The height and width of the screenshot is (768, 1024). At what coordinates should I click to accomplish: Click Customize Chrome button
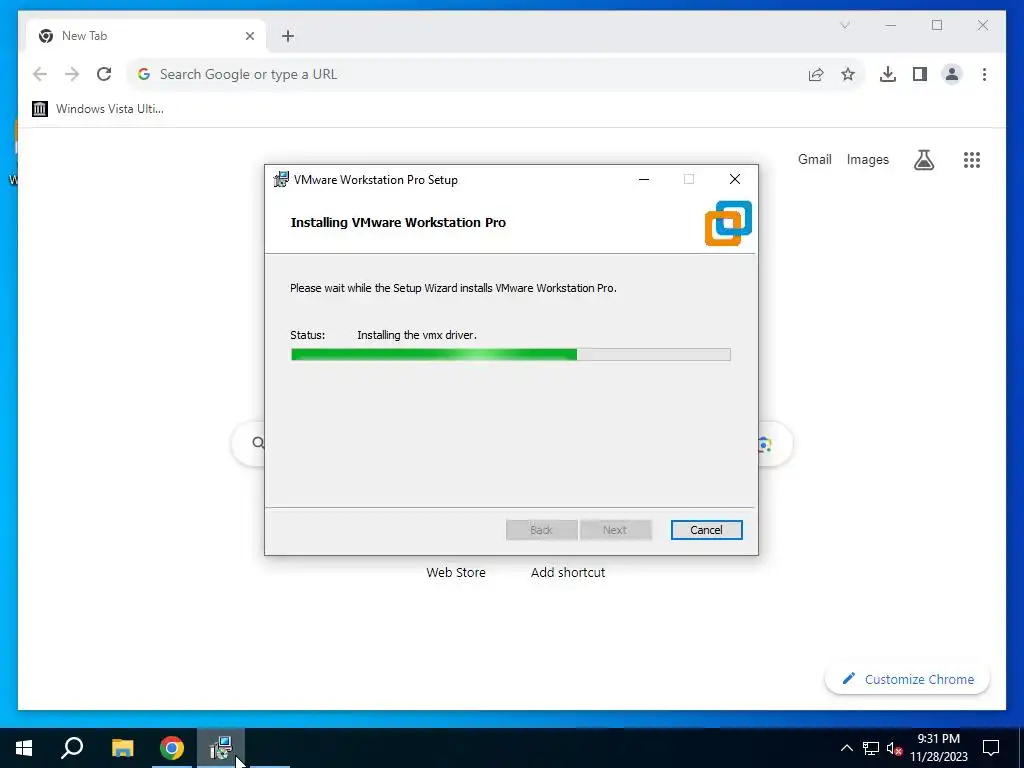(907, 679)
